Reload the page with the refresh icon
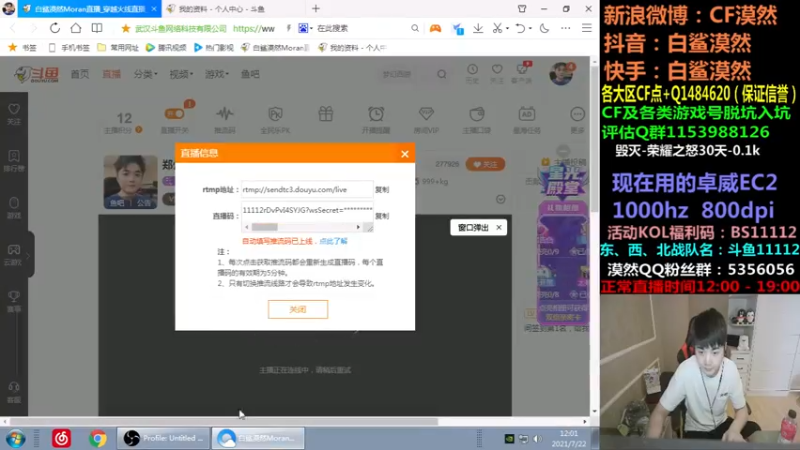 pyautogui.click(x=55, y=28)
